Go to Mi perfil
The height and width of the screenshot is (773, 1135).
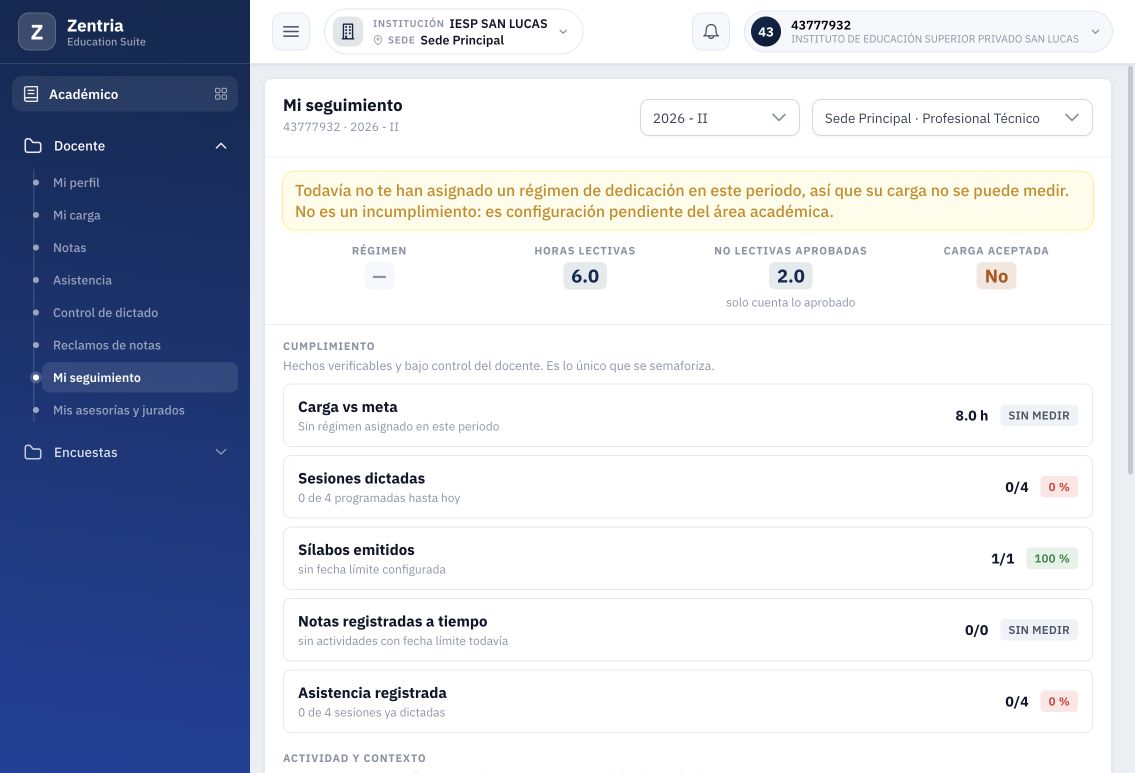coord(76,182)
